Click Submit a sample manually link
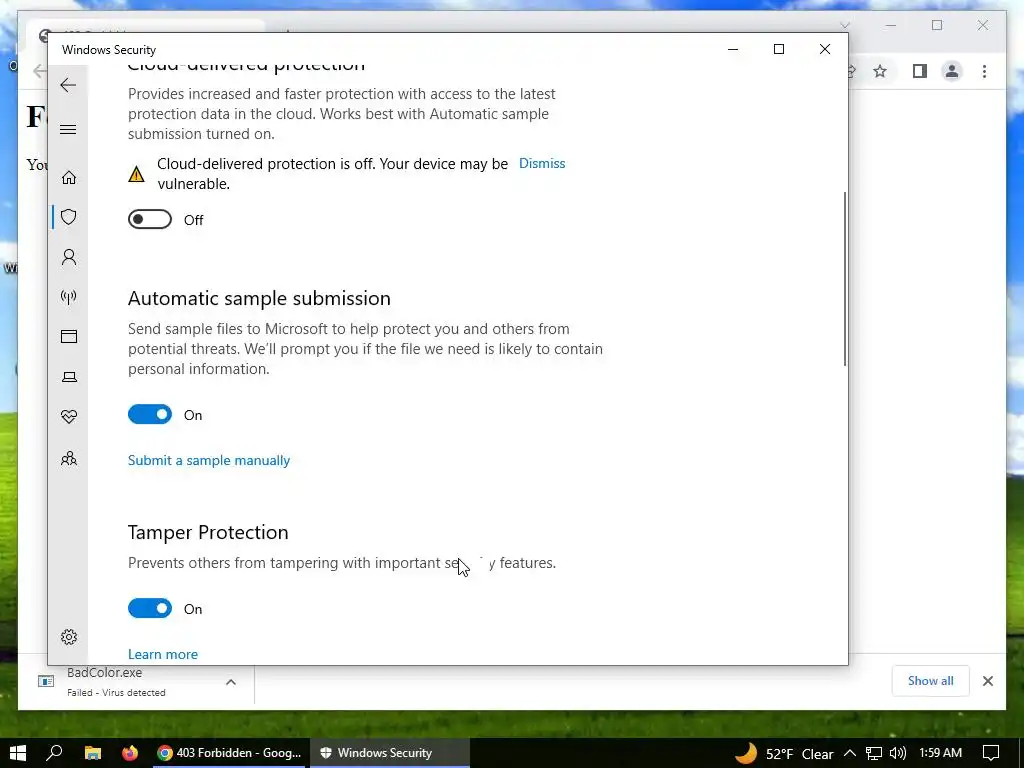The width and height of the screenshot is (1024, 768). pos(208,460)
